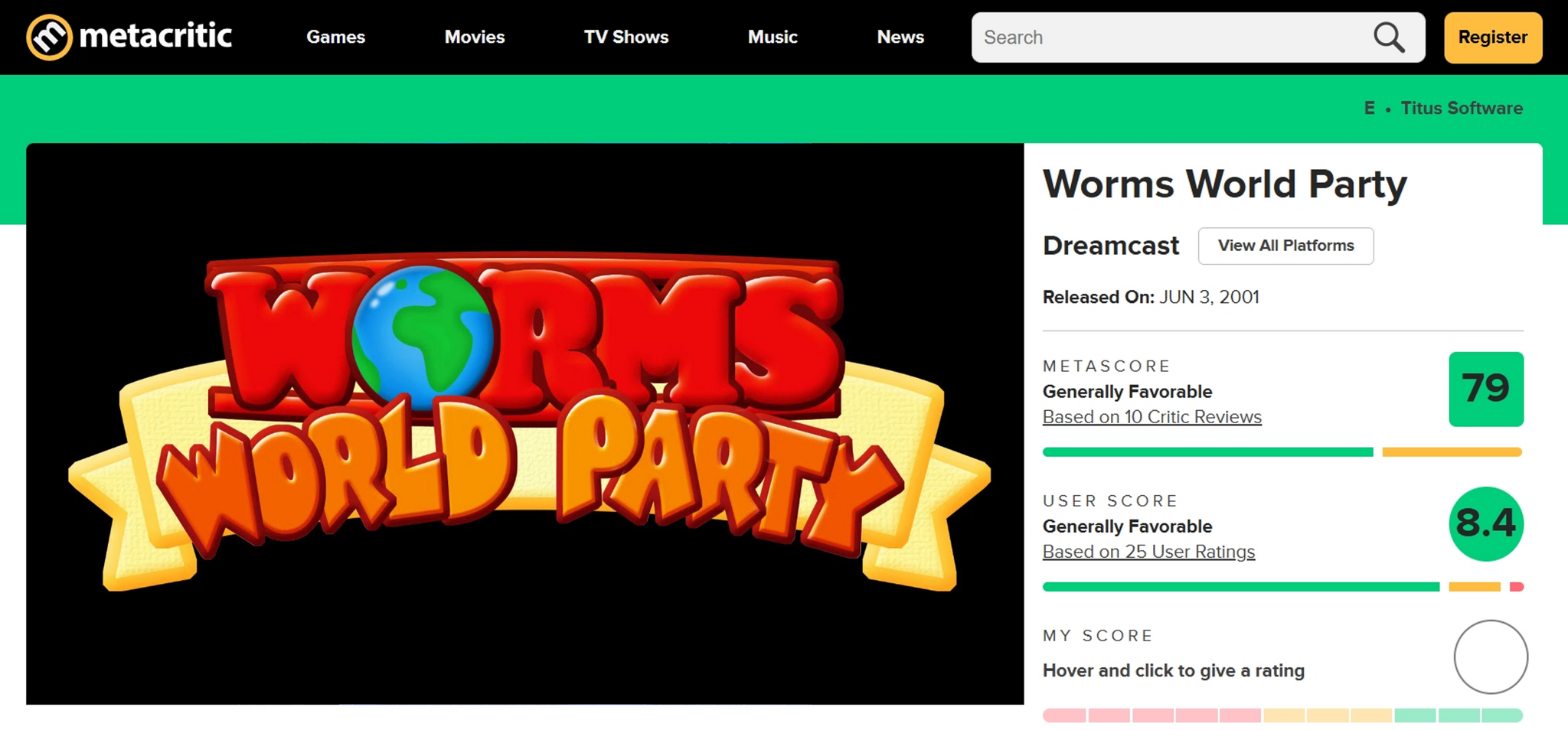1568x730 pixels.
Task: Open Based on 25 User Ratings link
Action: 1148,552
